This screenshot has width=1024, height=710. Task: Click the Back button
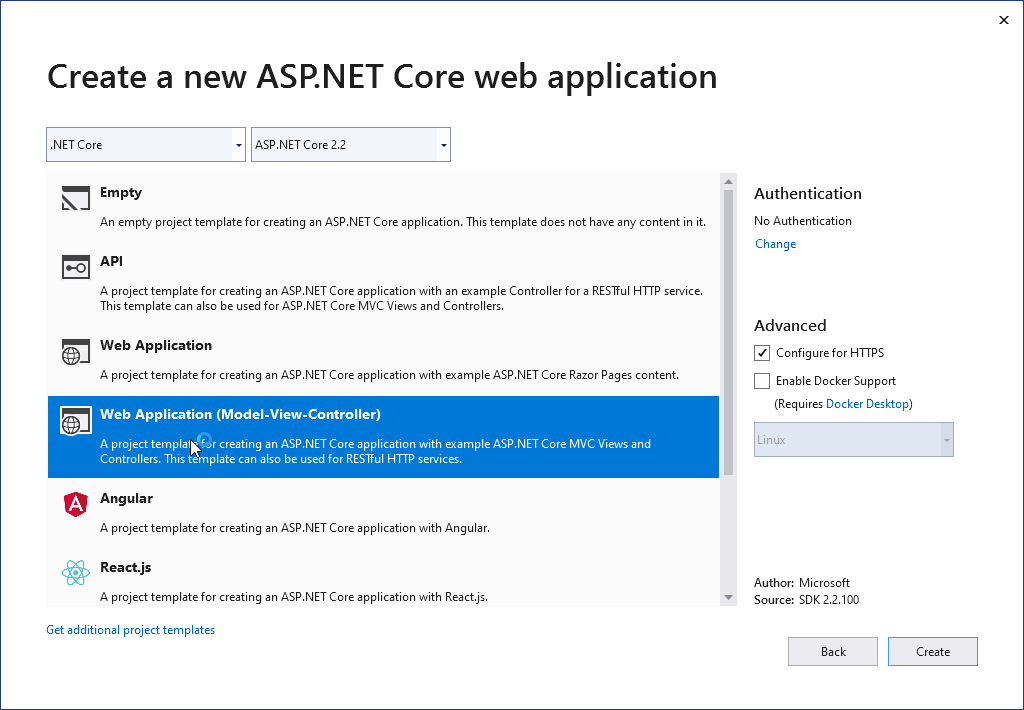coord(833,651)
